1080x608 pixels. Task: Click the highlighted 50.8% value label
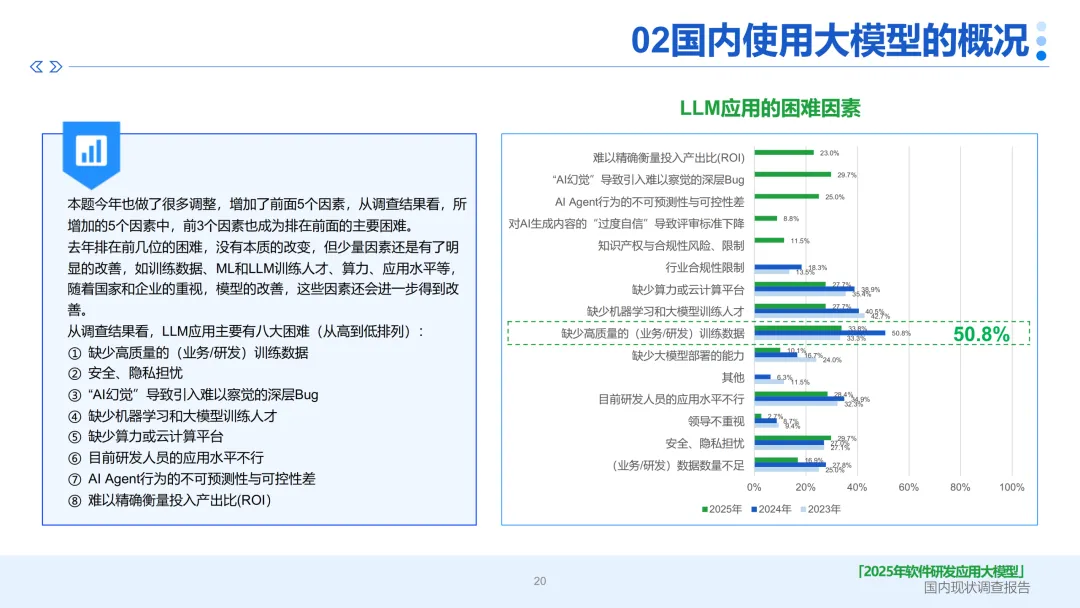[981, 335]
